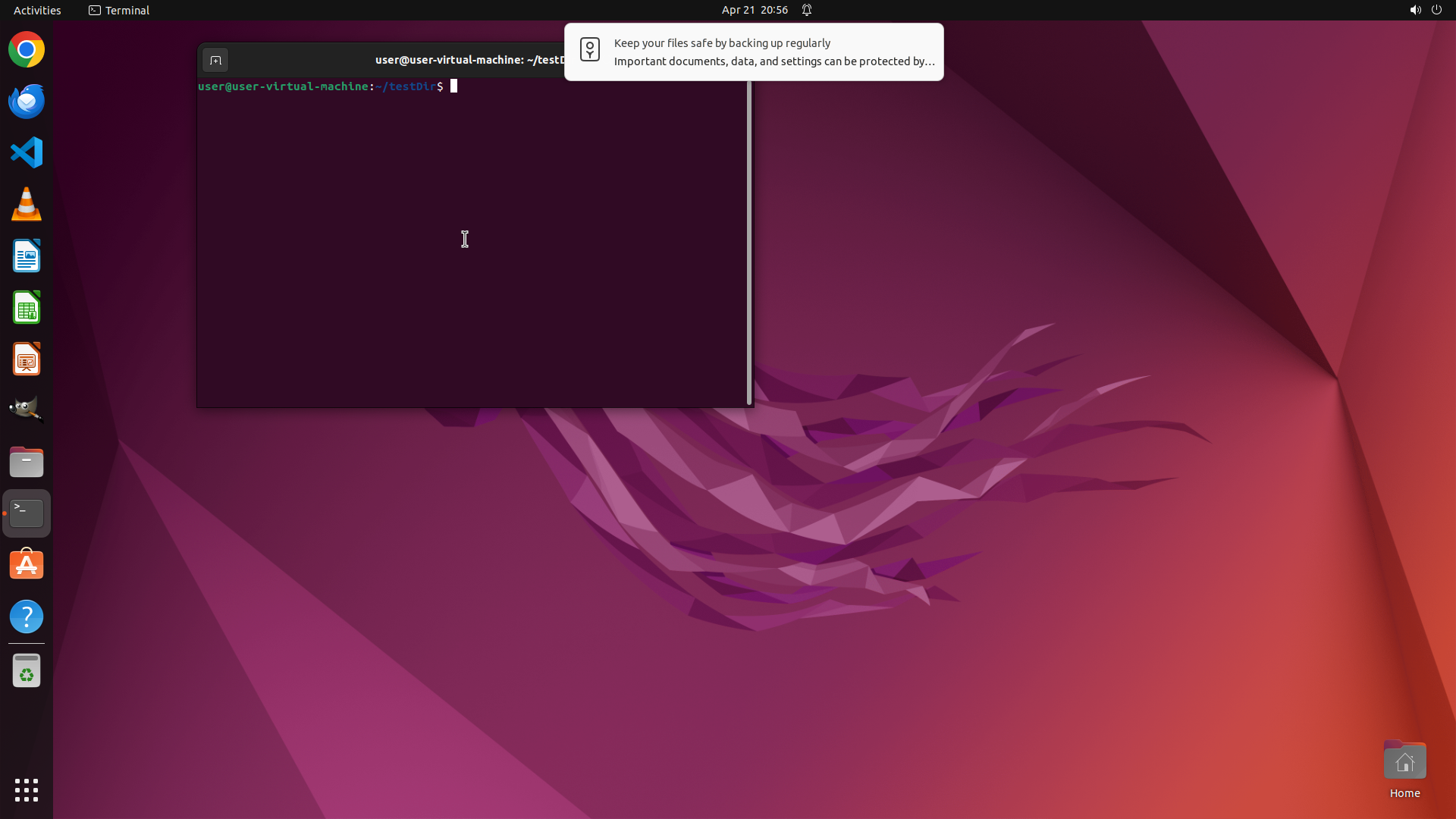Open LibreOffice Writer

coord(27,256)
